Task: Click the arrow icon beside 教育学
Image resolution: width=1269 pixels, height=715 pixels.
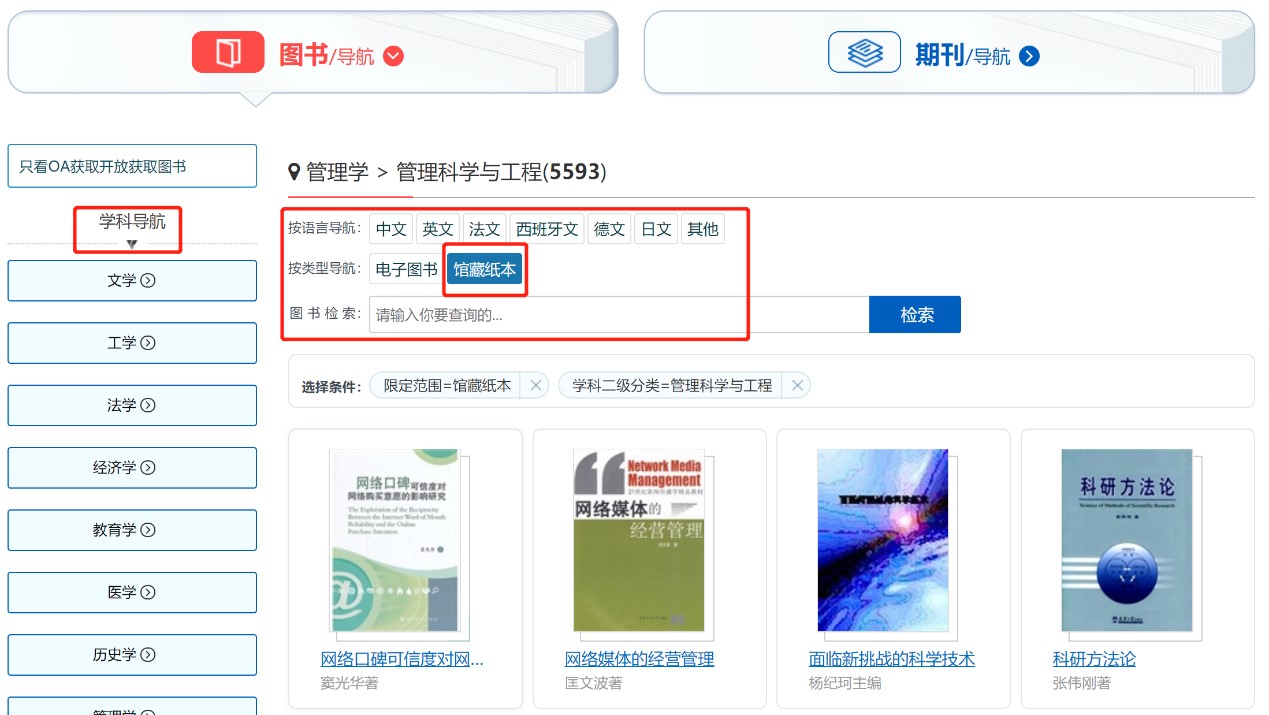Action: (x=148, y=530)
